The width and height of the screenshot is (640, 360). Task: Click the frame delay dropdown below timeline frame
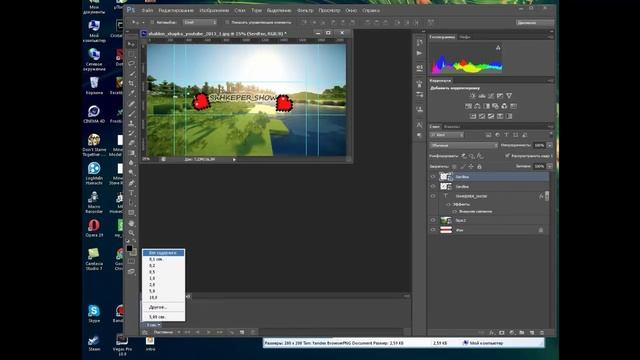coord(153,325)
